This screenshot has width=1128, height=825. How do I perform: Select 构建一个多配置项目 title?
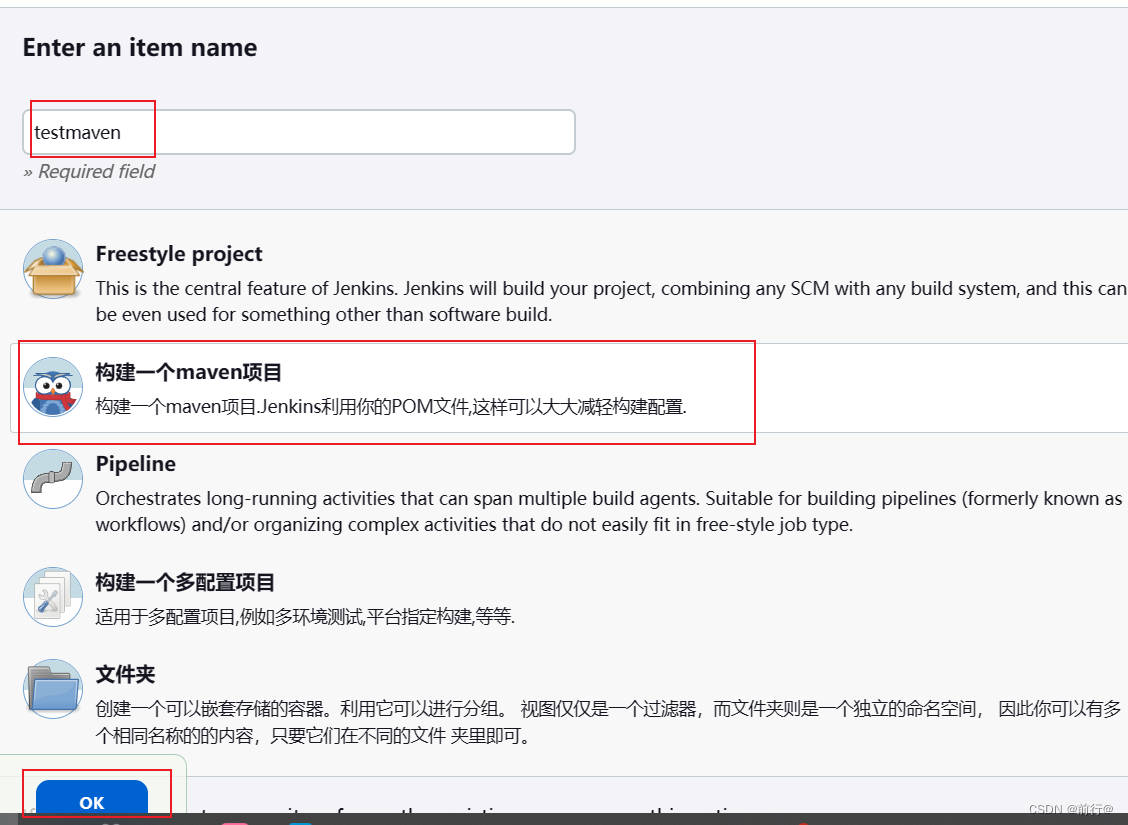186,582
